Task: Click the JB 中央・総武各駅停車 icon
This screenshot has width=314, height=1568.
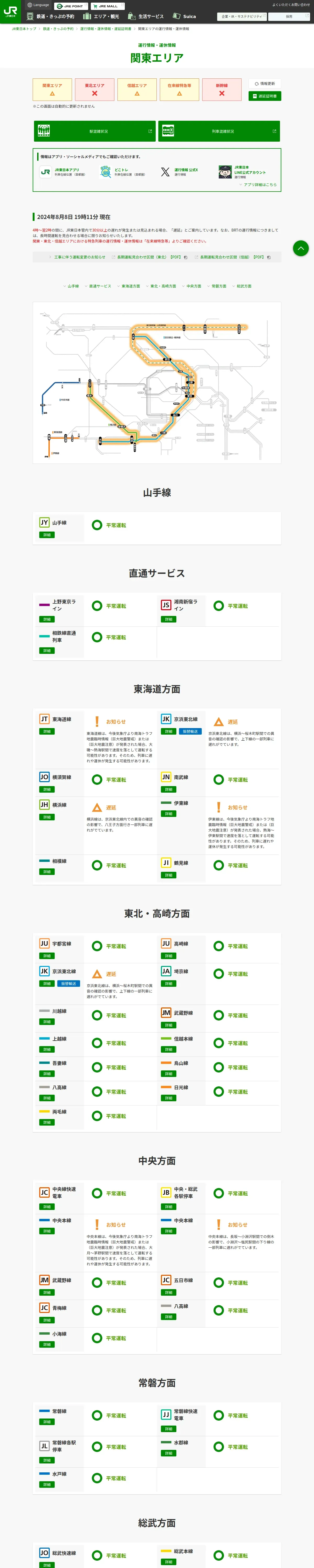Action: [x=166, y=1192]
